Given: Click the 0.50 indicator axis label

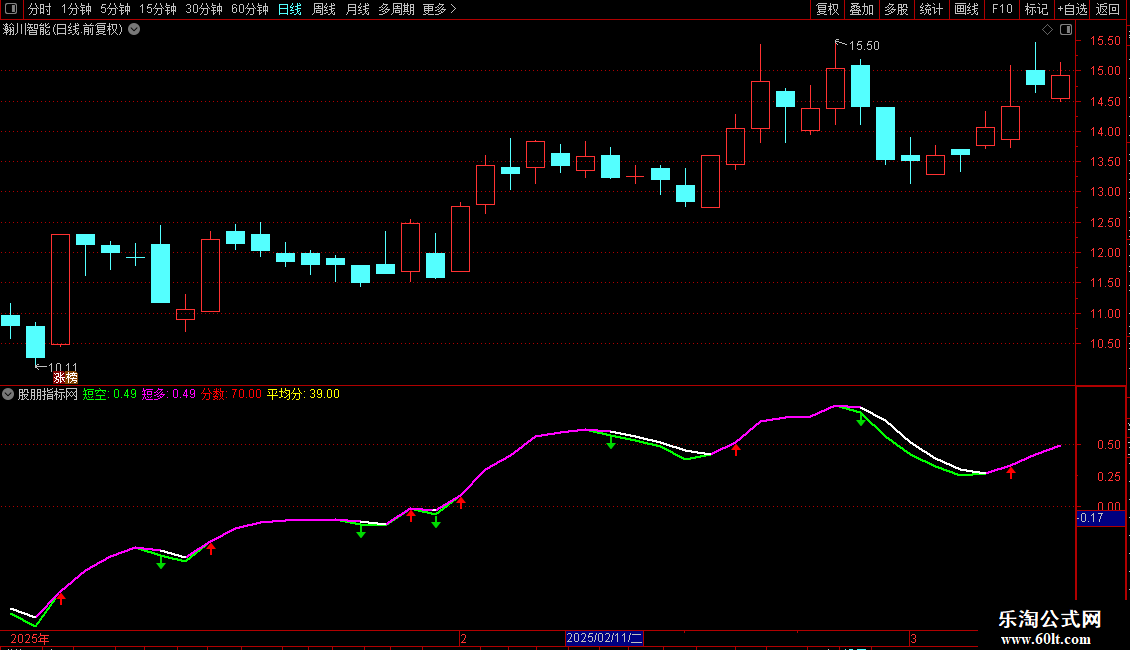Looking at the screenshot, I should pos(1109,445).
